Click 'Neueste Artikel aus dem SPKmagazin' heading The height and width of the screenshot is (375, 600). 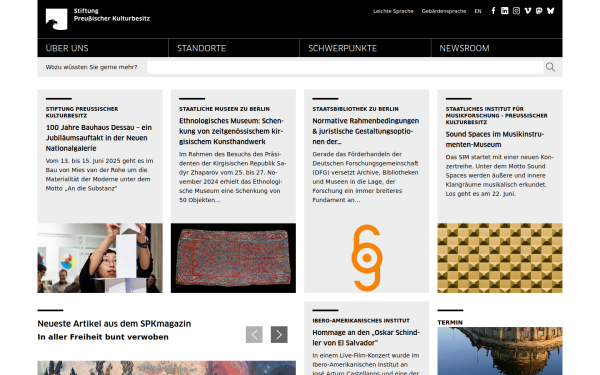(x=114, y=324)
